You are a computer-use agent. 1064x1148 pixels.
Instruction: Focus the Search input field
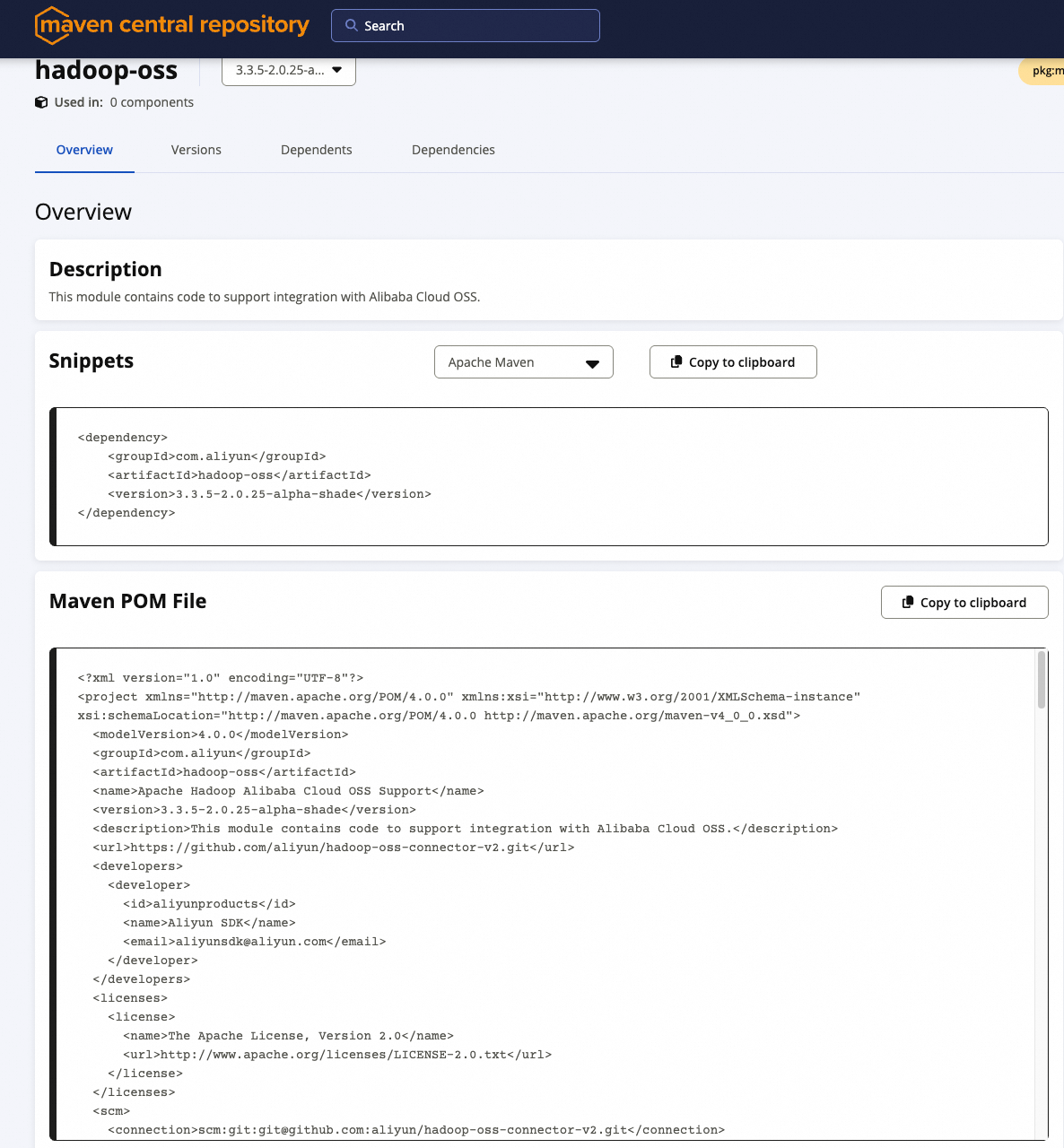[466, 25]
